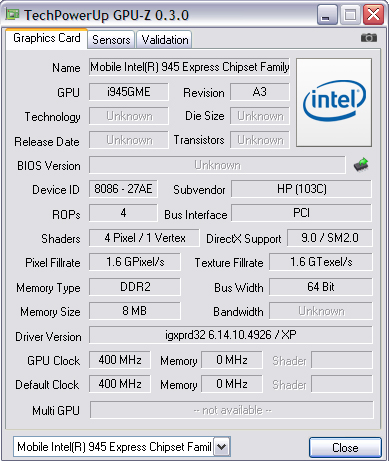This screenshot has height=461, width=389.
Task: Switch to the Sensors tab
Action: pyautogui.click(x=111, y=40)
